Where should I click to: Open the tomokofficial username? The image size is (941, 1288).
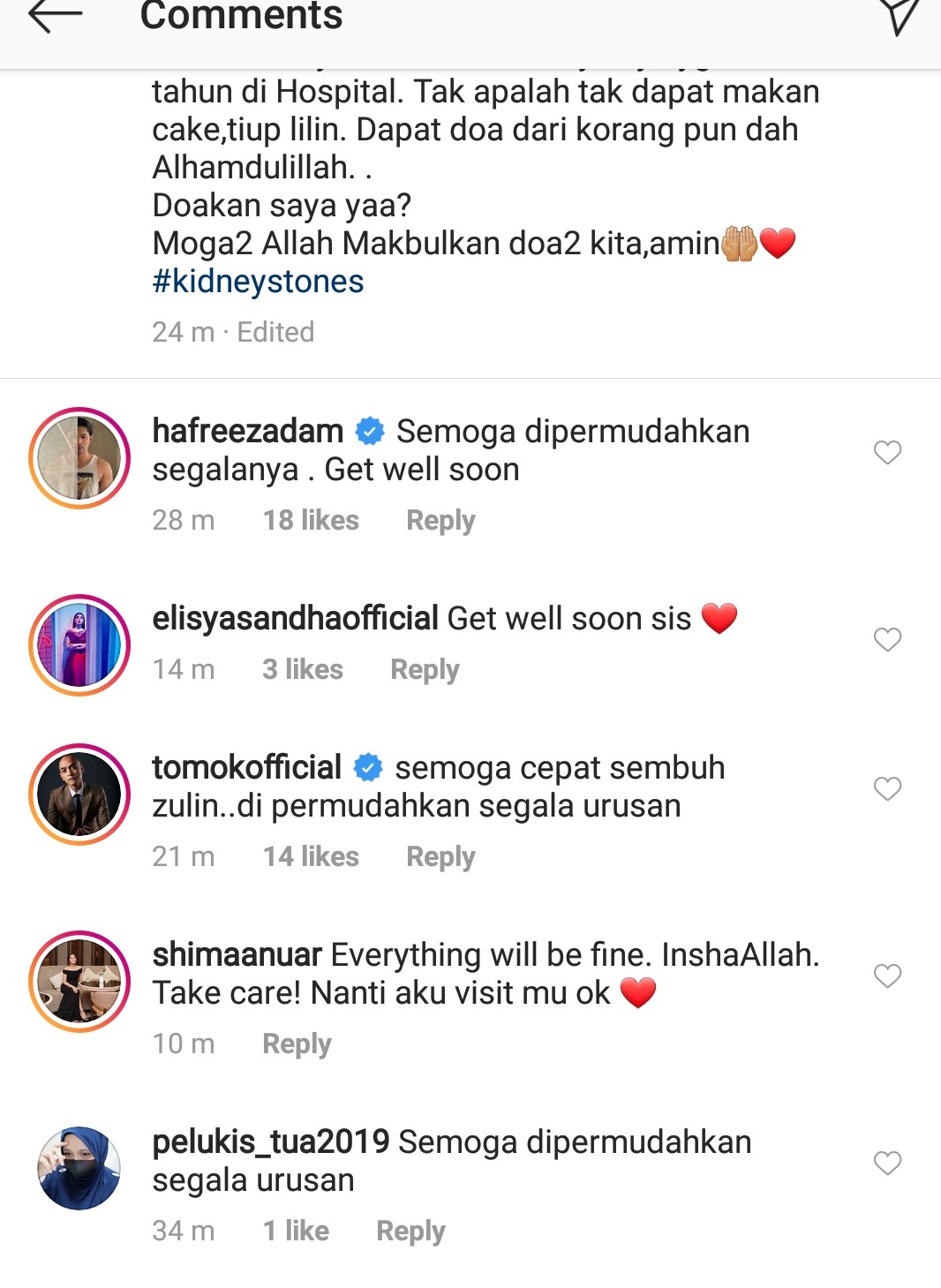pos(246,767)
